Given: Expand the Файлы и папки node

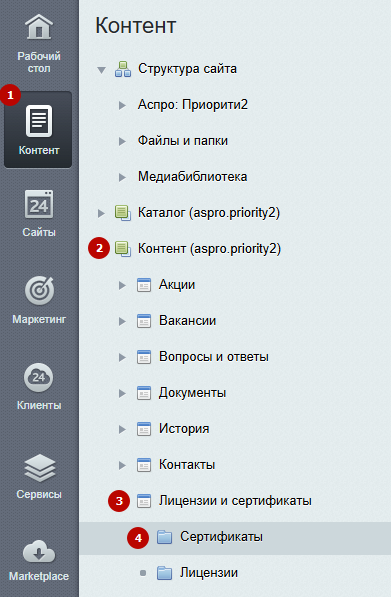Looking at the screenshot, I should pos(122,142).
